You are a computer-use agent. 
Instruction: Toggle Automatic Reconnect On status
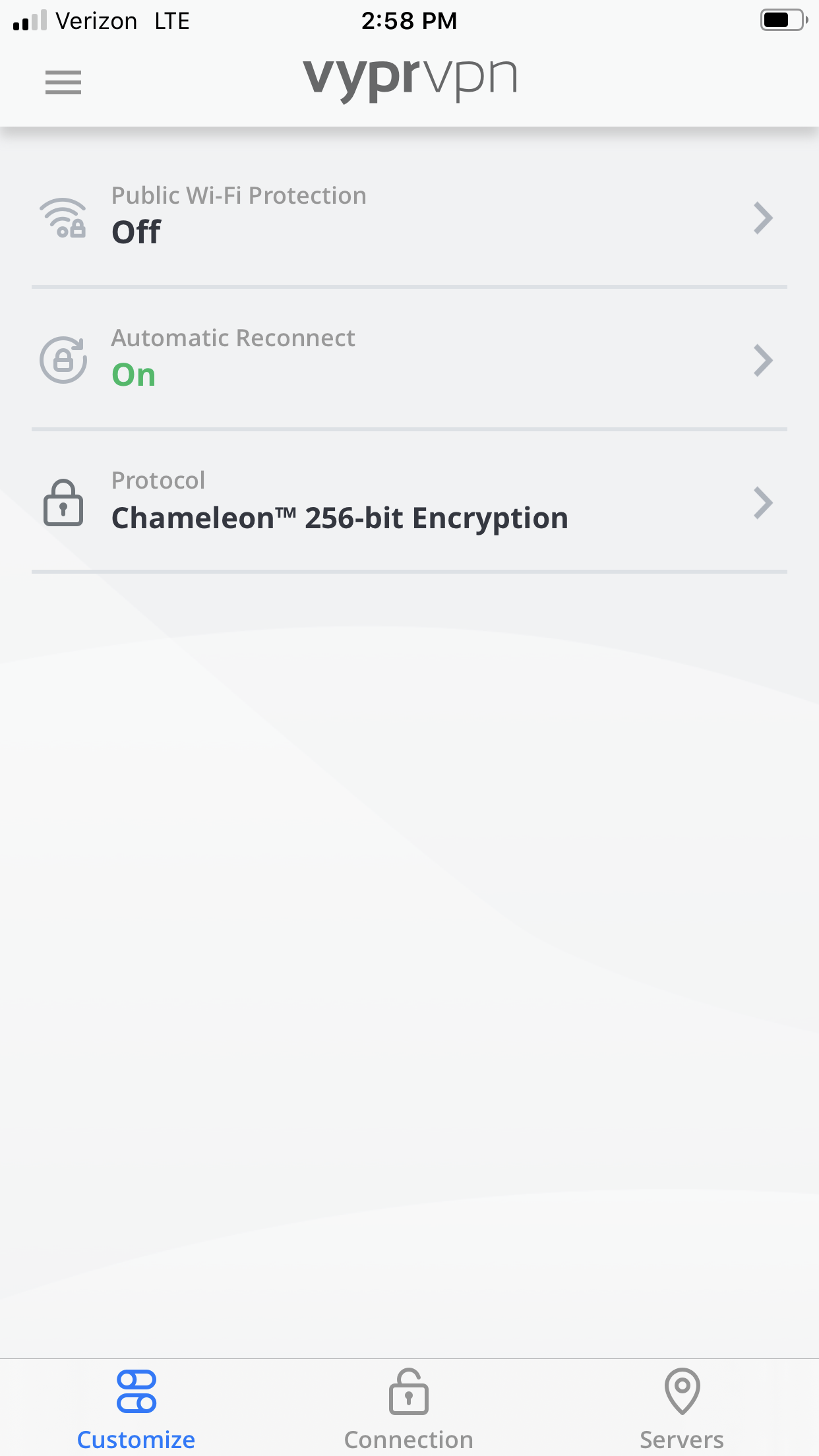[134, 375]
